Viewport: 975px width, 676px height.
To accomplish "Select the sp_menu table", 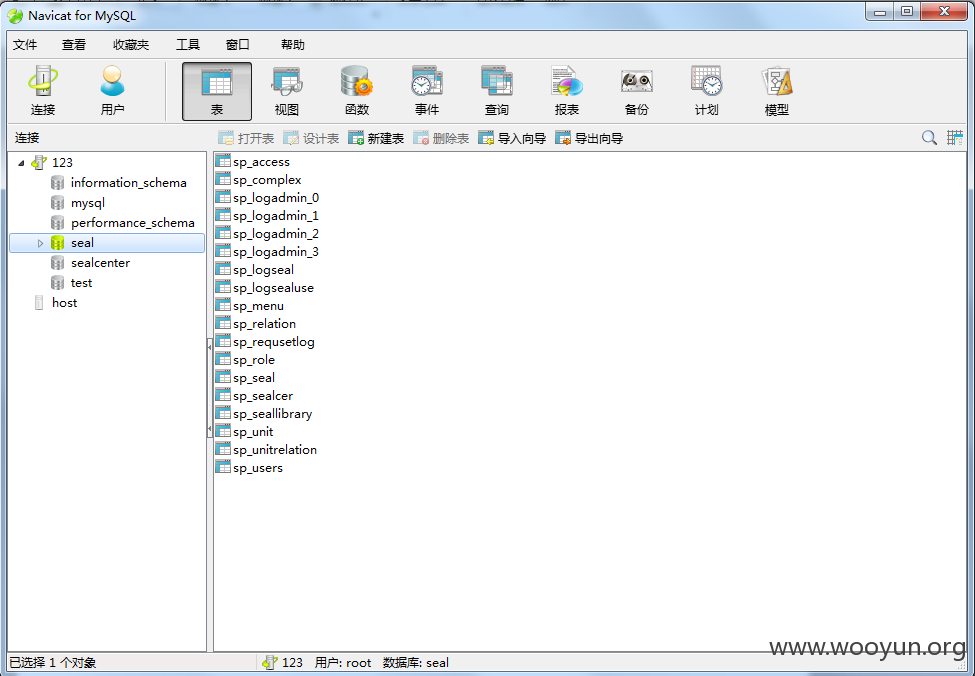I will 259,306.
